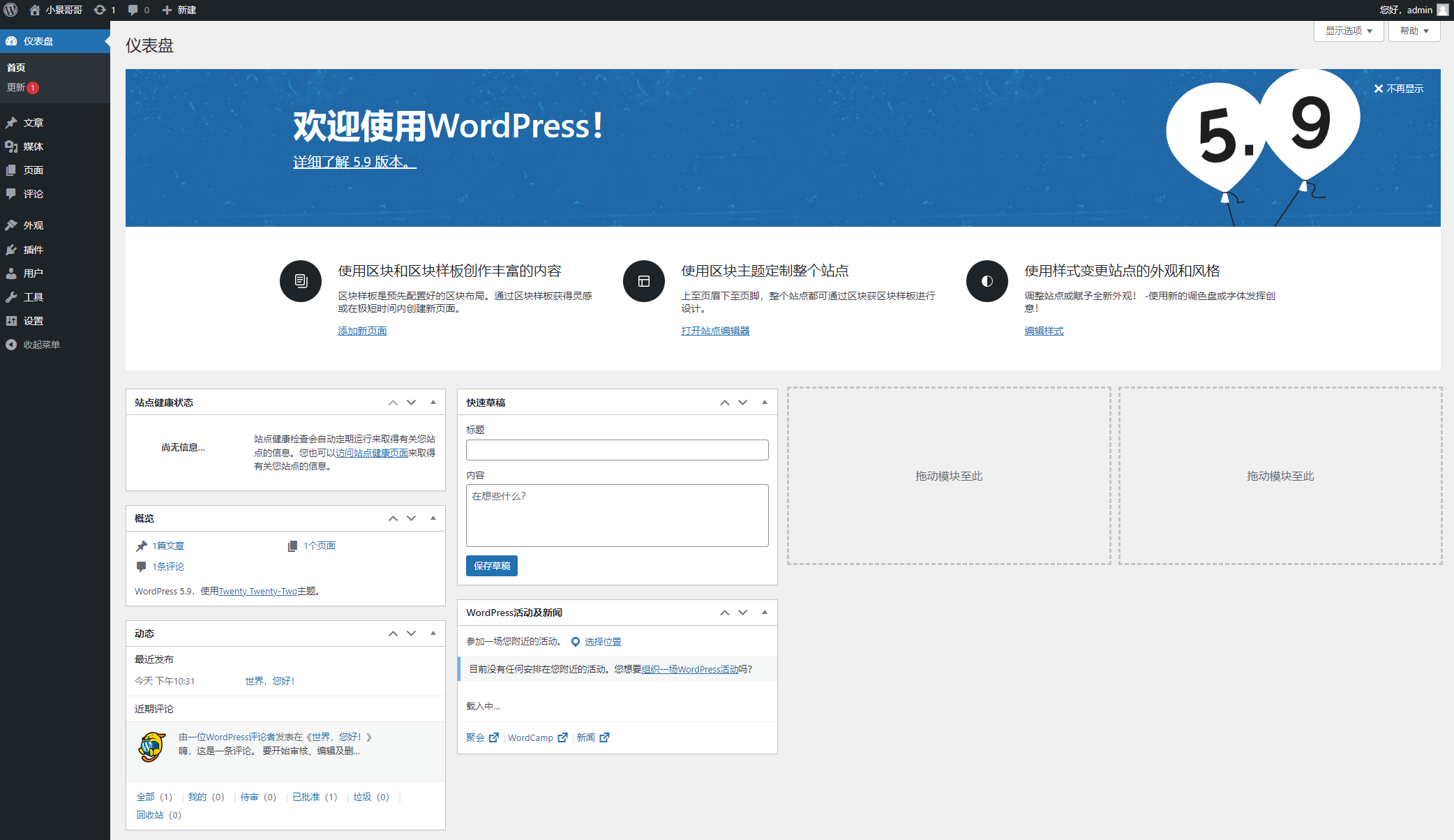Move 概览 widget down
The height and width of the screenshot is (840, 1454).
point(411,518)
